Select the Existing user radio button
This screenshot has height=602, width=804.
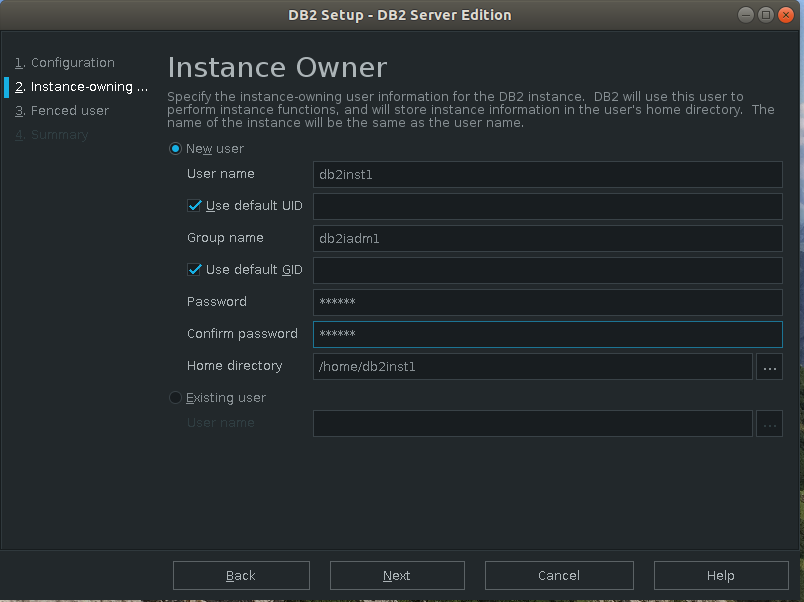pos(176,398)
